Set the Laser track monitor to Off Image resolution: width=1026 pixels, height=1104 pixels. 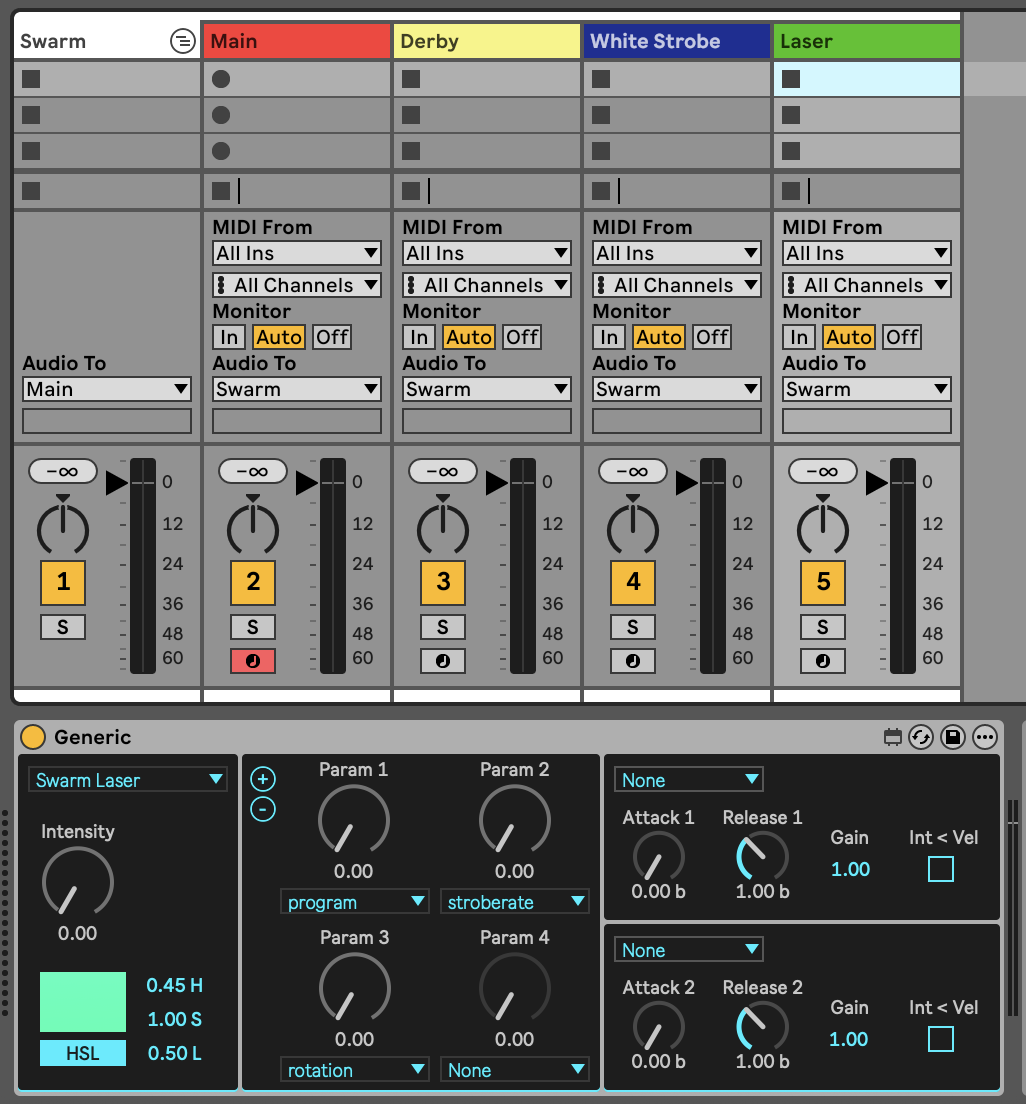click(902, 337)
